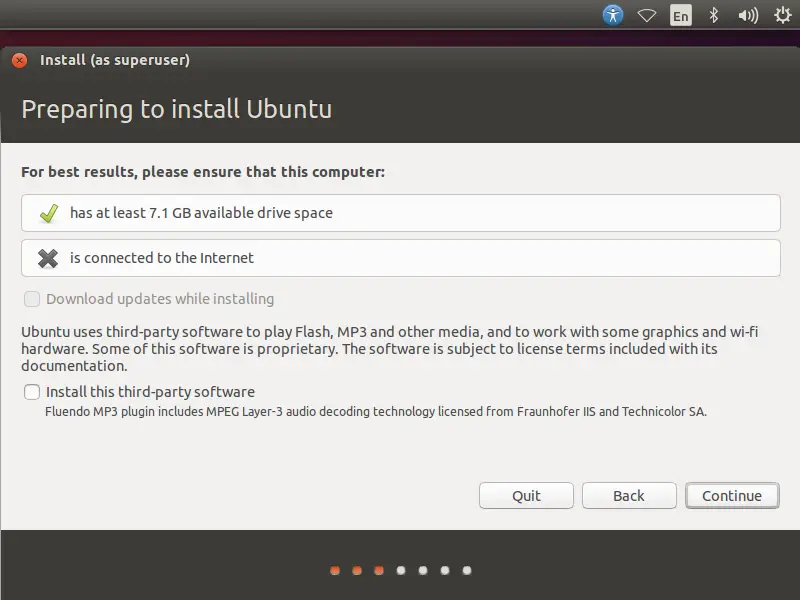Click the 'Preparing to install Ubuntu' heading

177,109
